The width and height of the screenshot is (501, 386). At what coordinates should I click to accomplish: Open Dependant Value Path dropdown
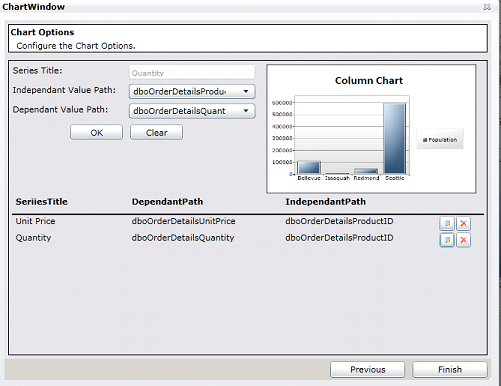(x=192, y=111)
